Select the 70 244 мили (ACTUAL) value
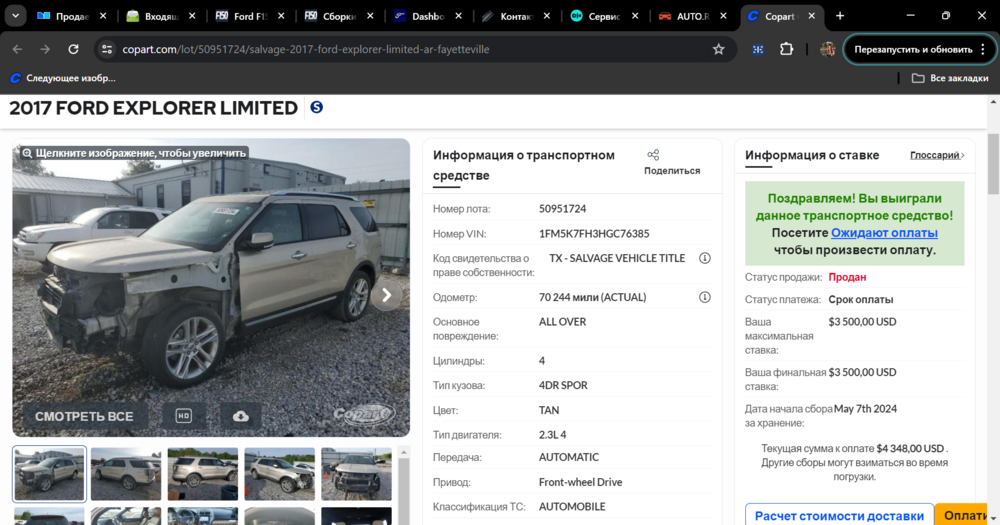 pyautogui.click(x=592, y=297)
